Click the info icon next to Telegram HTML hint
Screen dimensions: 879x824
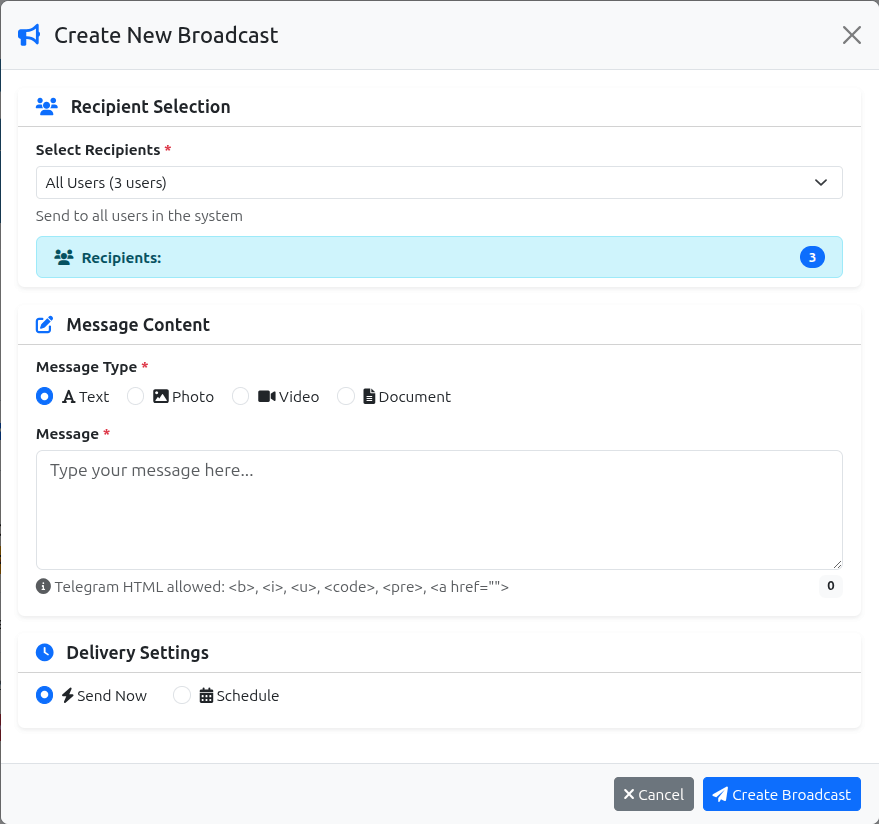44,586
